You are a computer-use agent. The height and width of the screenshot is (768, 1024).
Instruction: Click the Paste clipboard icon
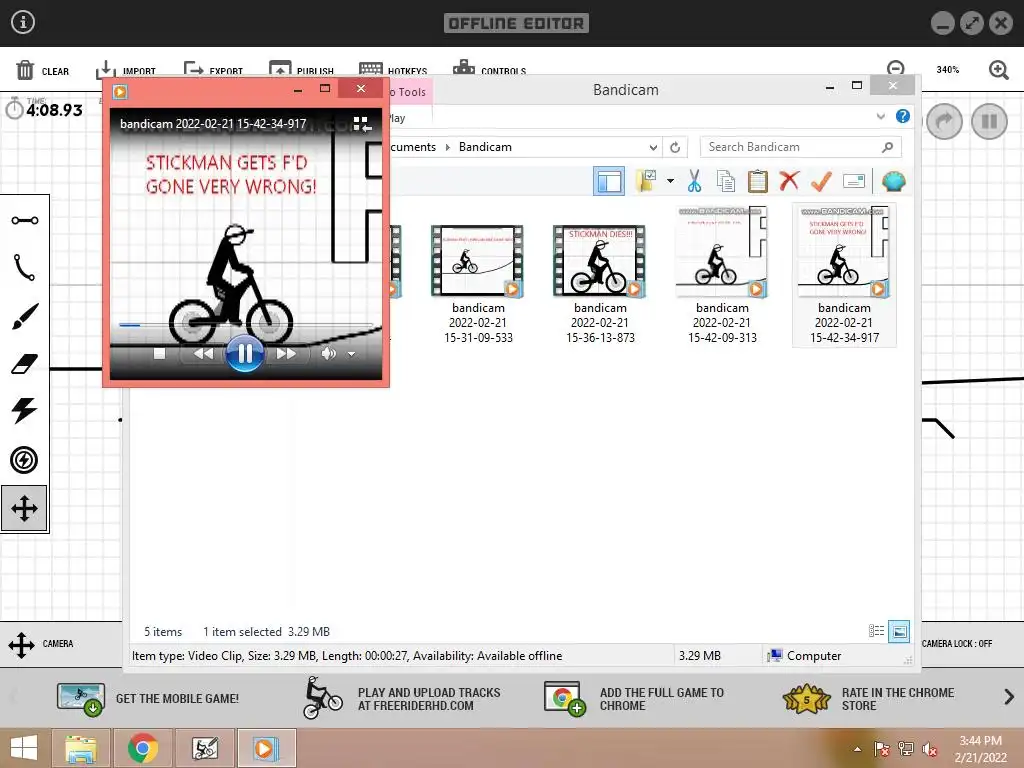[x=758, y=181]
